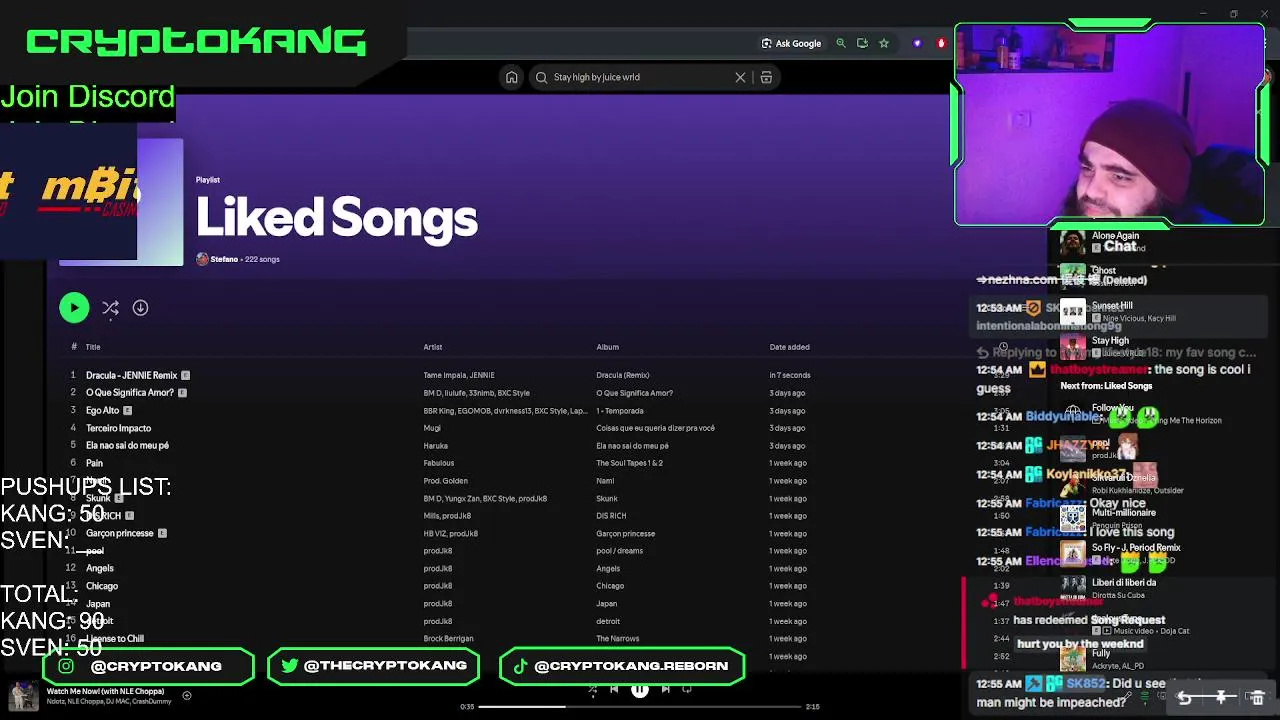Click So Fly - J. Period Remix in queue
This screenshot has height=720, width=1280.
point(1136,547)
